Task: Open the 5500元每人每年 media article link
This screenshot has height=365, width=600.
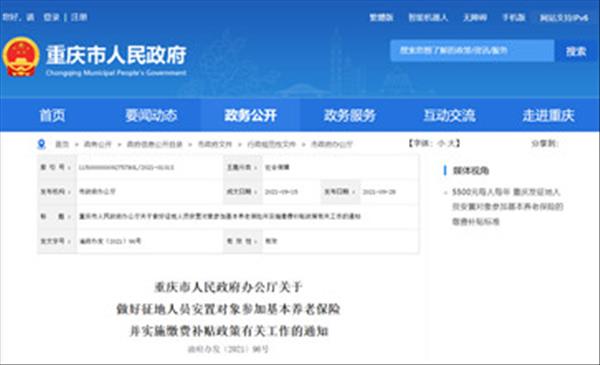Action: point(508,207)
